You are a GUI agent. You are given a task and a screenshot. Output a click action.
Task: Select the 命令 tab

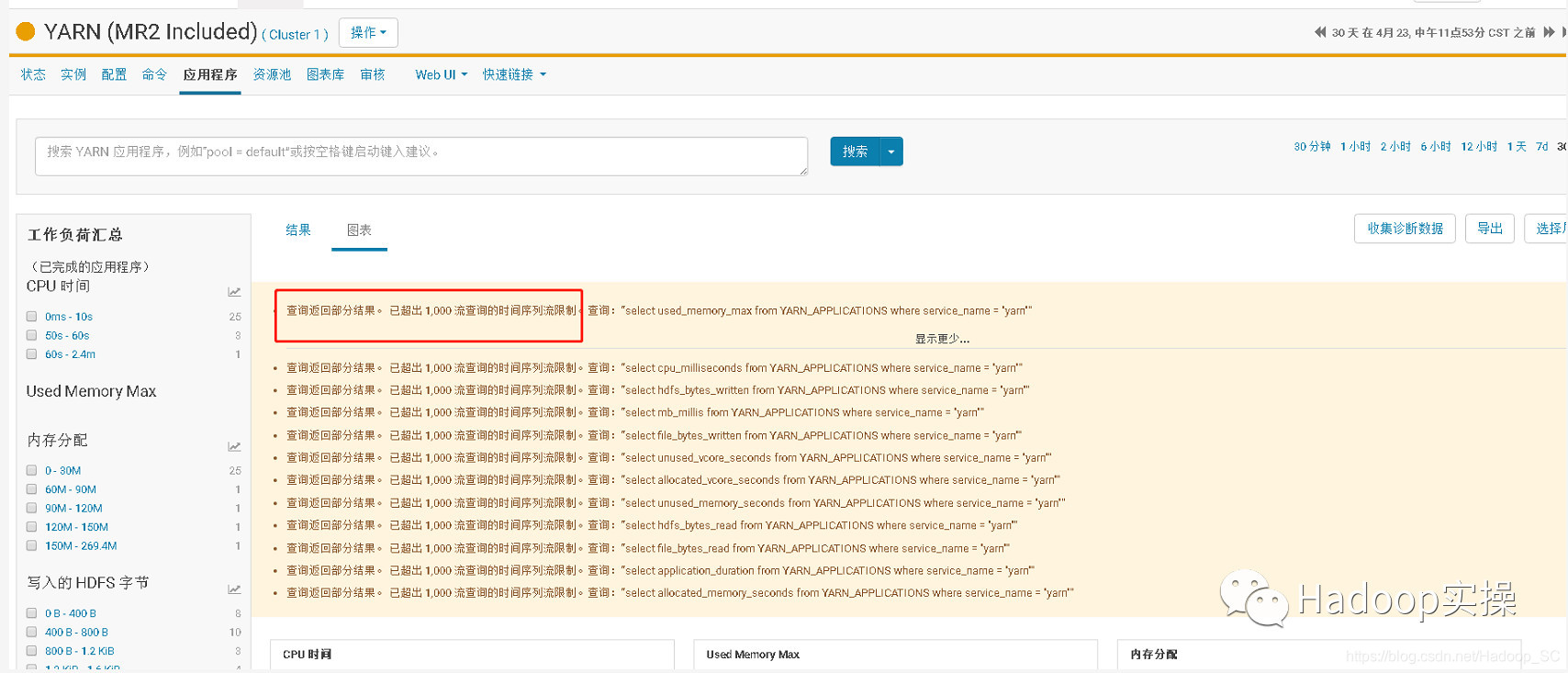click(x=154, y=74)
